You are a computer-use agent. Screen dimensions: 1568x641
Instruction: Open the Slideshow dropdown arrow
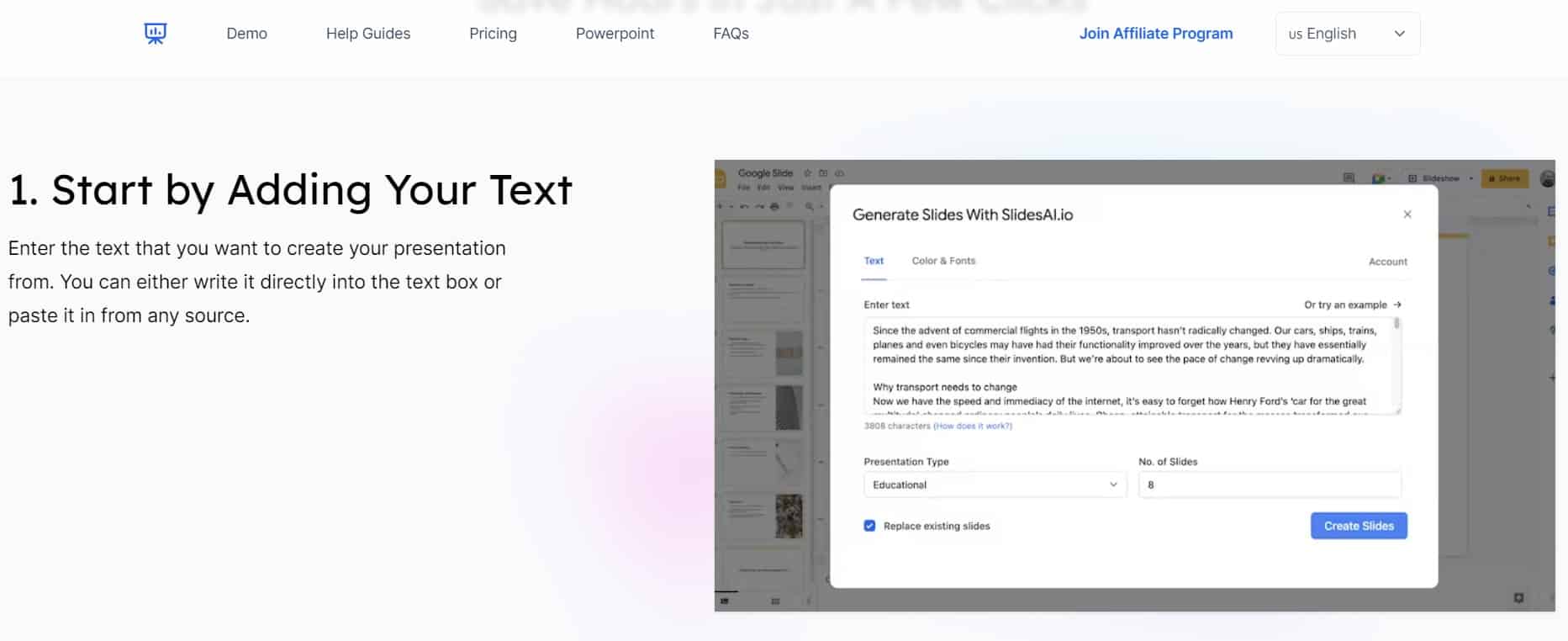(x=1471, y=178)
